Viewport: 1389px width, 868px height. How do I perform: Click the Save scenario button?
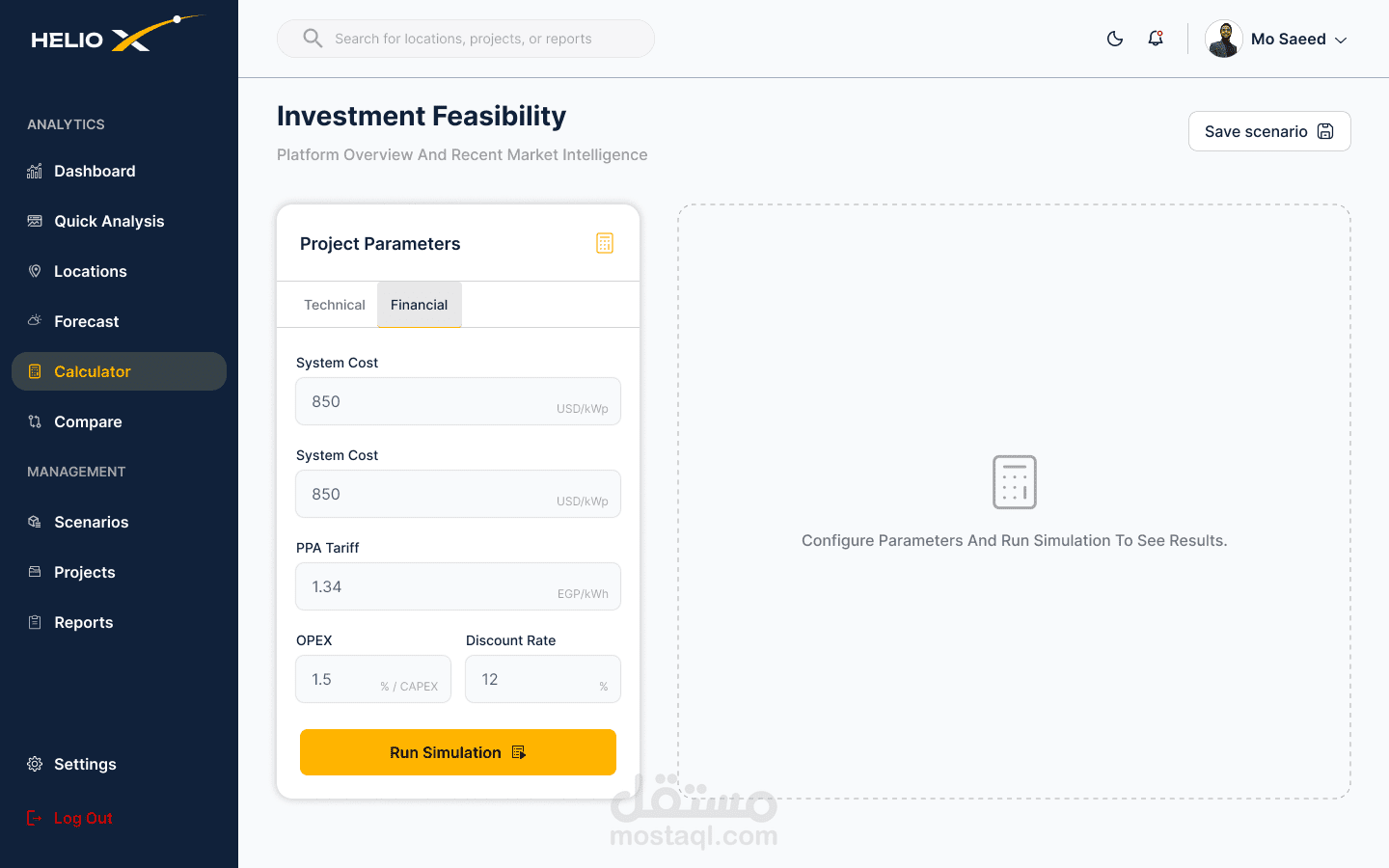[x=1268, y=131]
